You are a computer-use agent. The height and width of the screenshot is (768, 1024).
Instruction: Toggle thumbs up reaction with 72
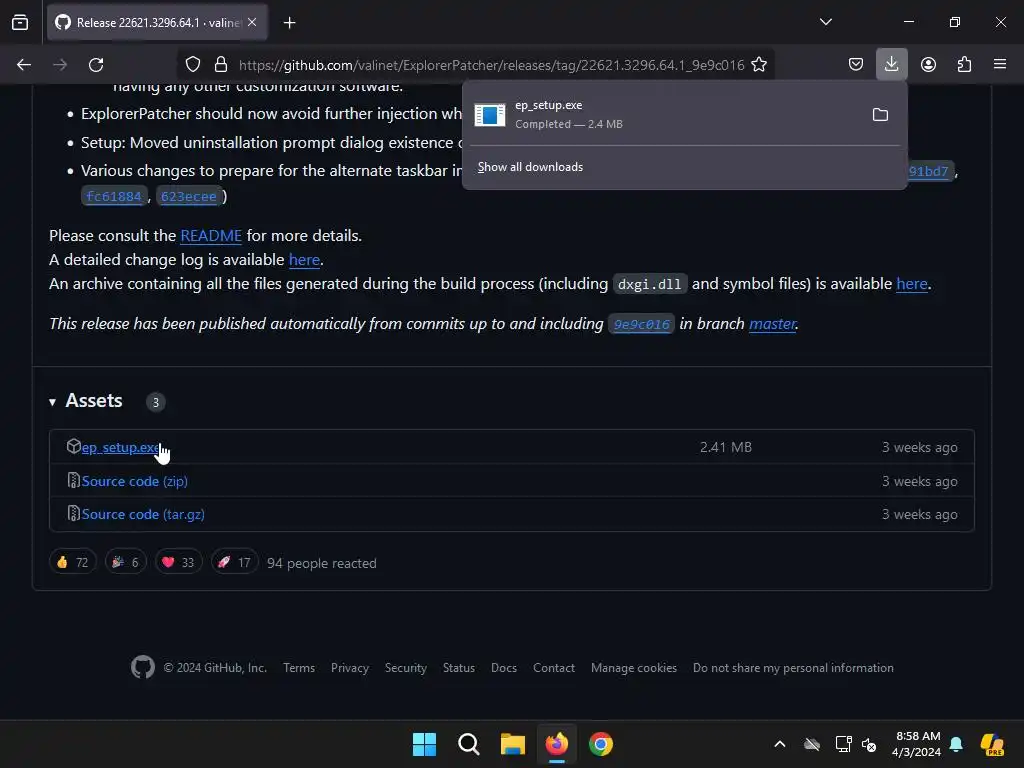click(72, 562)
